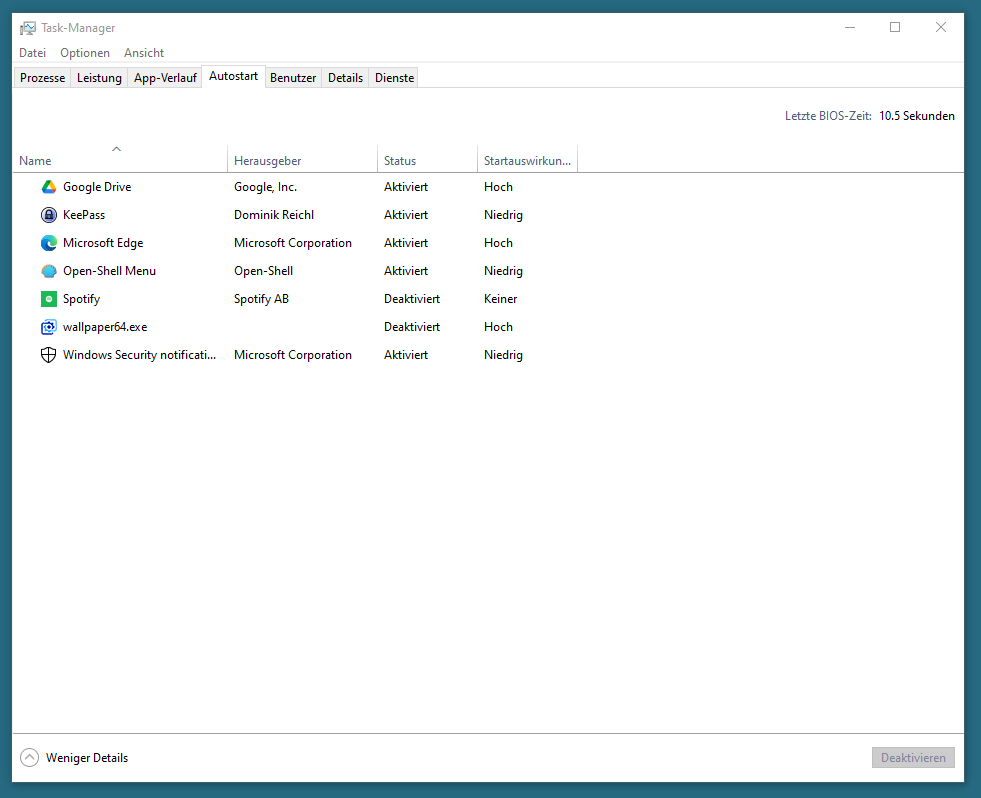Viewport: 981px width, 798px height.
Task: Select the KeePass entry name
Action: coord(84,215)
